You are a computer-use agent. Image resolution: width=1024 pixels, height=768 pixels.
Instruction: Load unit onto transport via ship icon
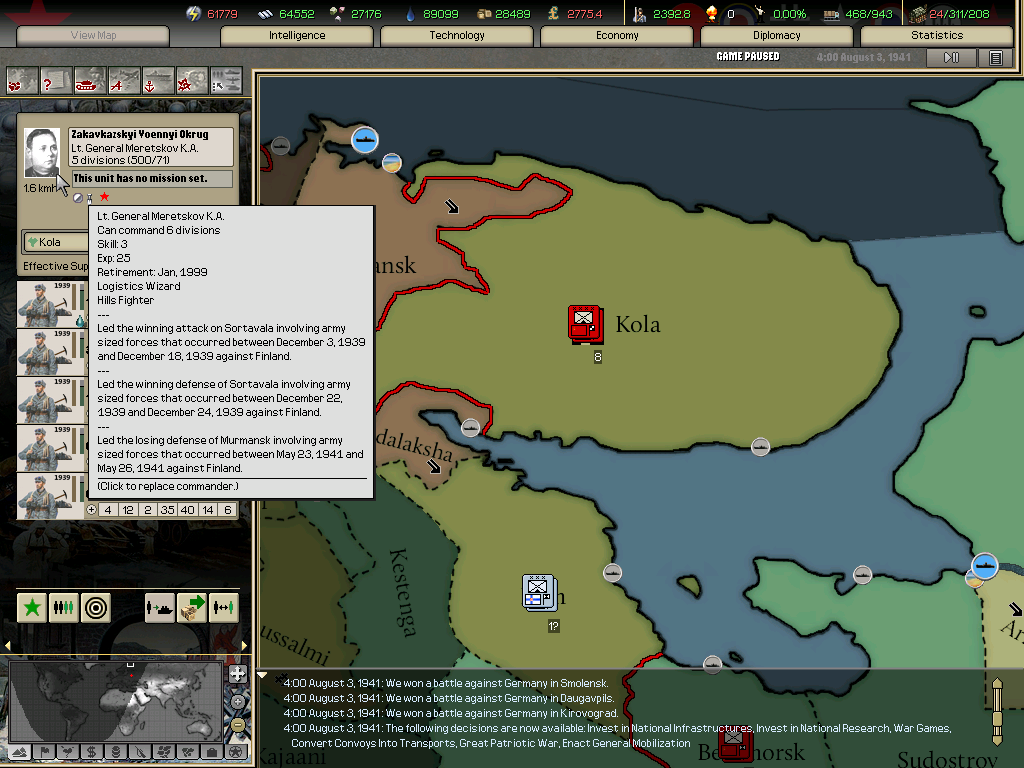click(x=159, y=608)
